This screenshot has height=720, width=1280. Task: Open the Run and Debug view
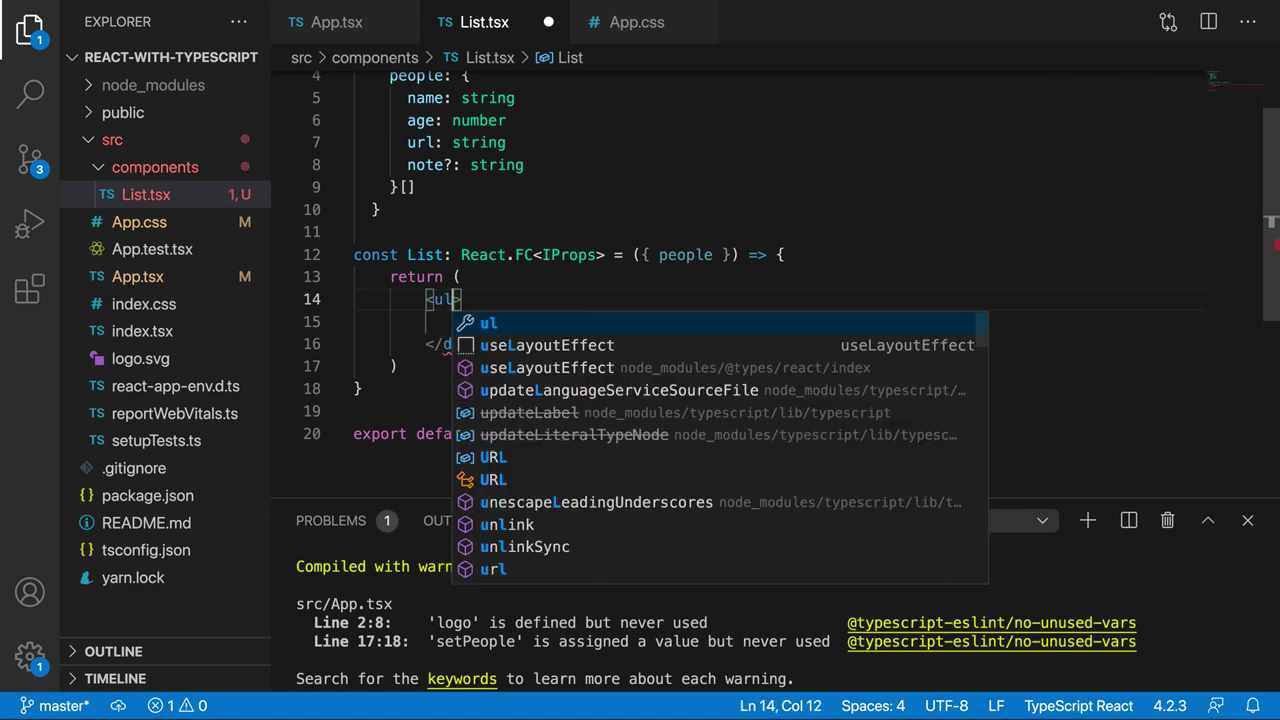tap(30, 224)
